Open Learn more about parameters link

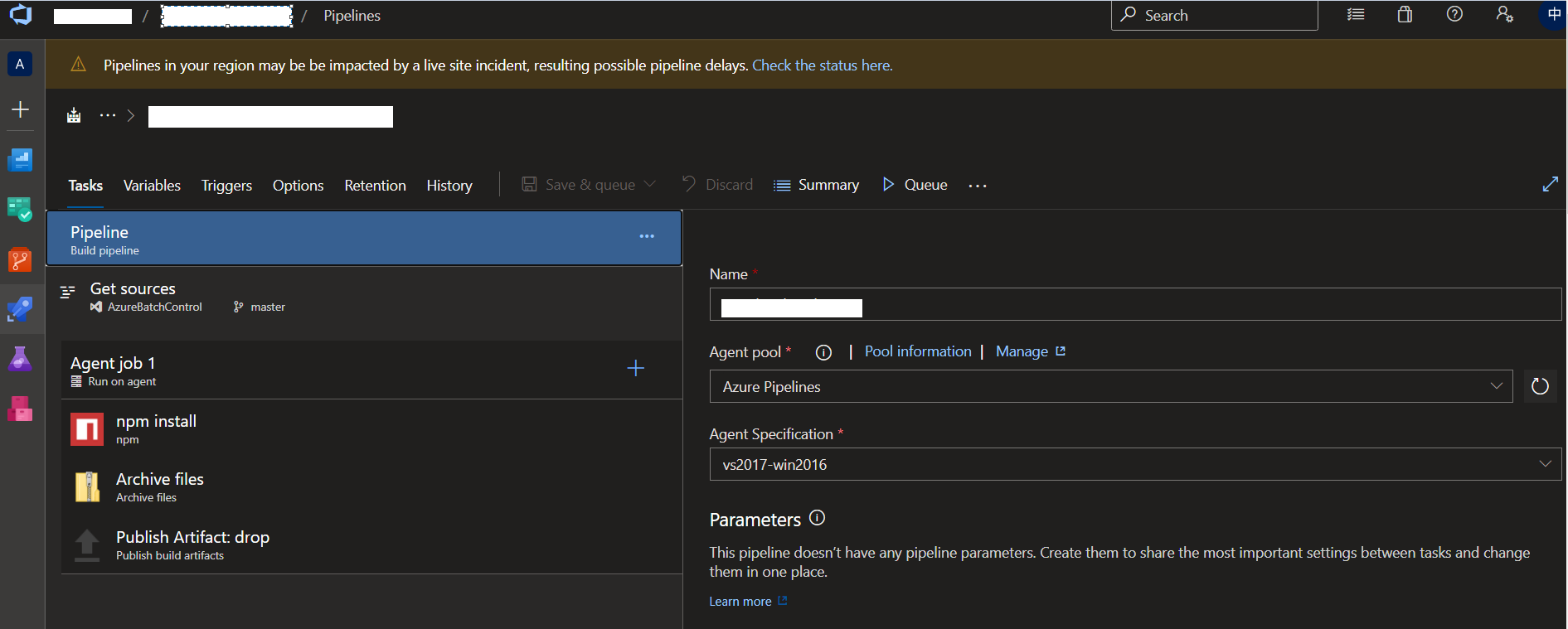[x=748, y=602]
